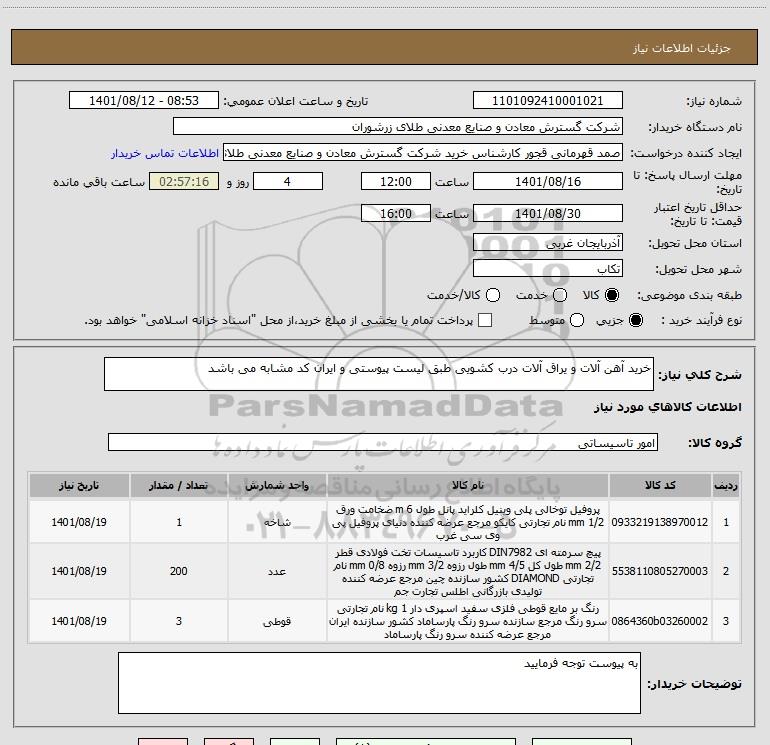Click the تاریخ نیاز column header
This screenshot has height=745, width=770.
click(x=79, y=485)
